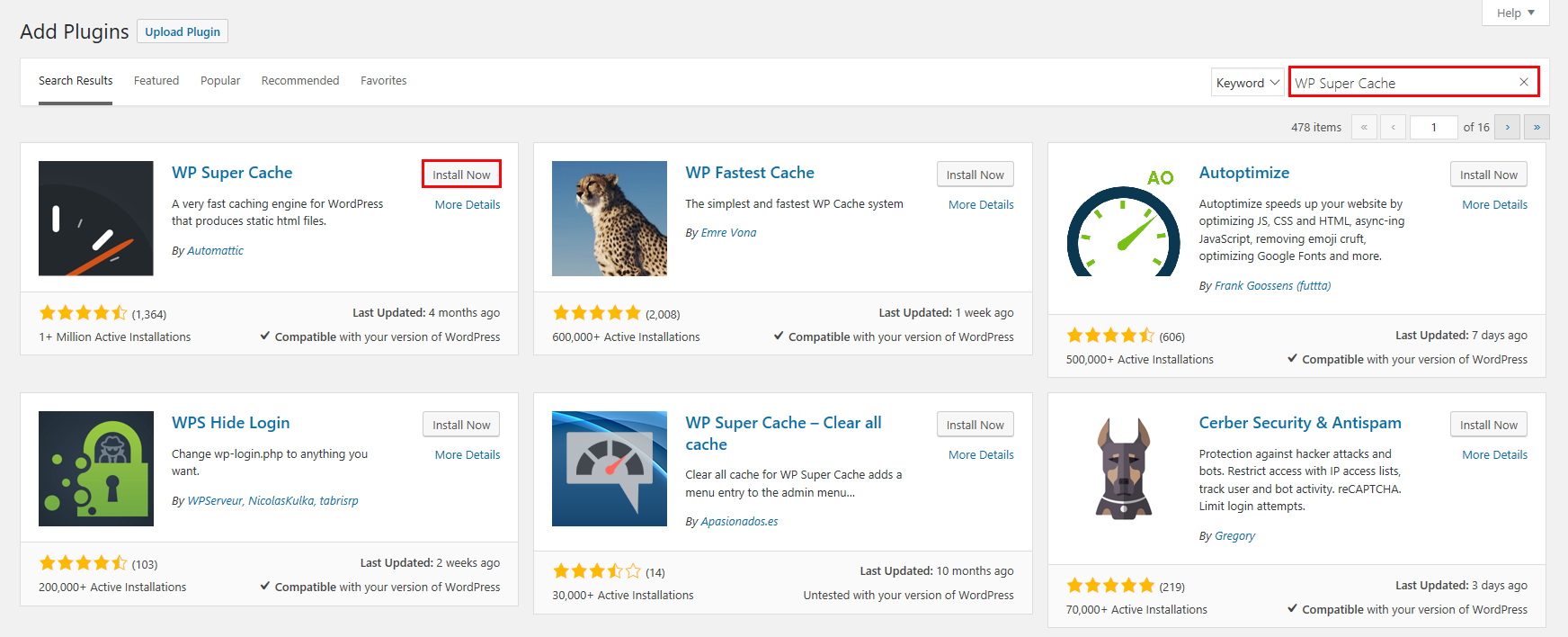Open the WP Fastest Cache title link
The height and width of the screenshot is (637, 1568).
tap(750, 173)
